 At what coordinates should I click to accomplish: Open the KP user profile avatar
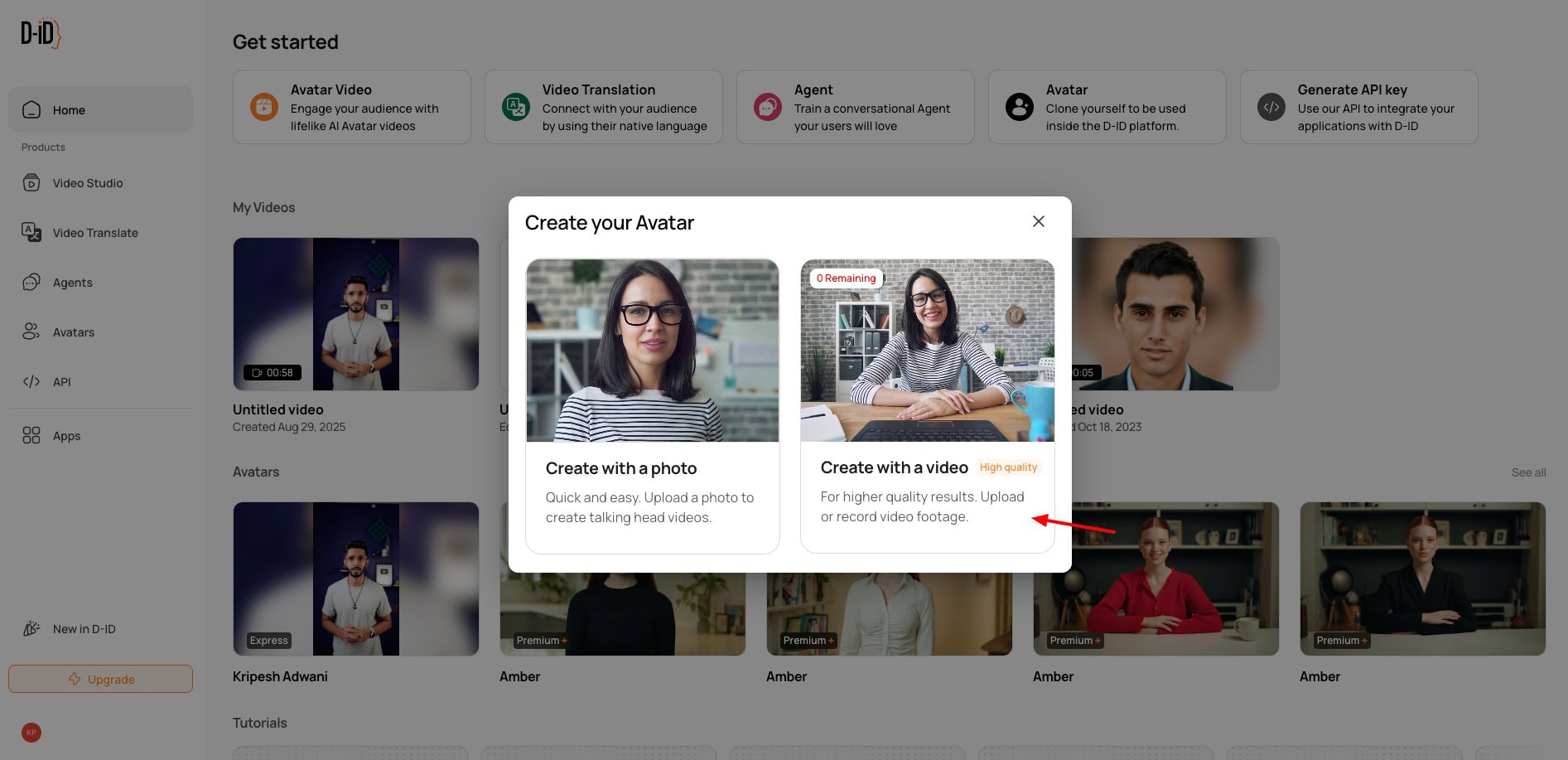click(31, 733)
